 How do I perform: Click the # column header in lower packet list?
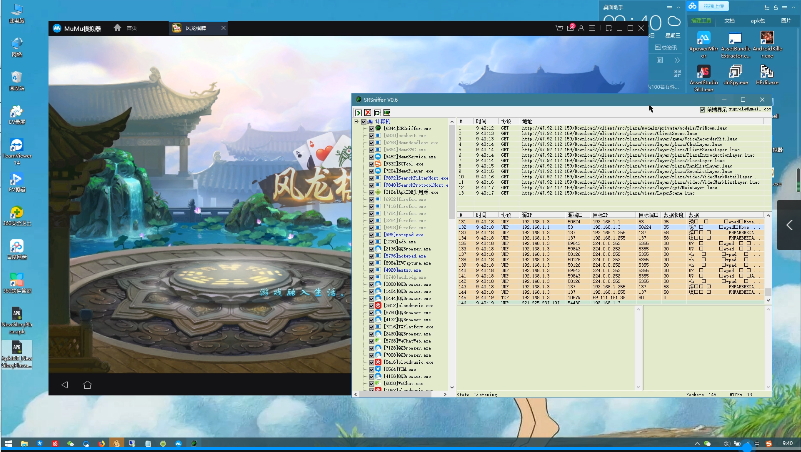point(464,215)
